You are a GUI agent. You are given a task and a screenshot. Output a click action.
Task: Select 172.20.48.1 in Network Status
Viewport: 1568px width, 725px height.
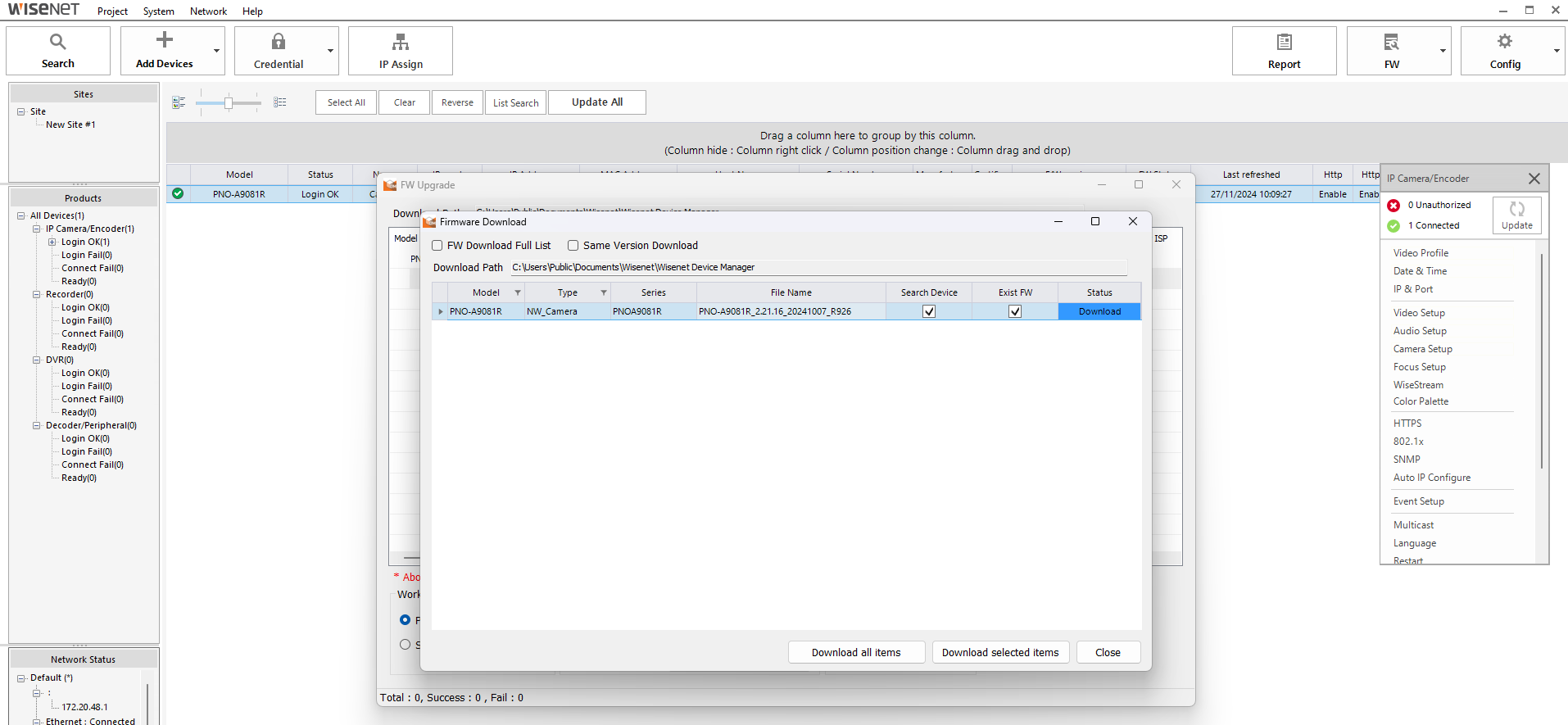tap(84, 707)
